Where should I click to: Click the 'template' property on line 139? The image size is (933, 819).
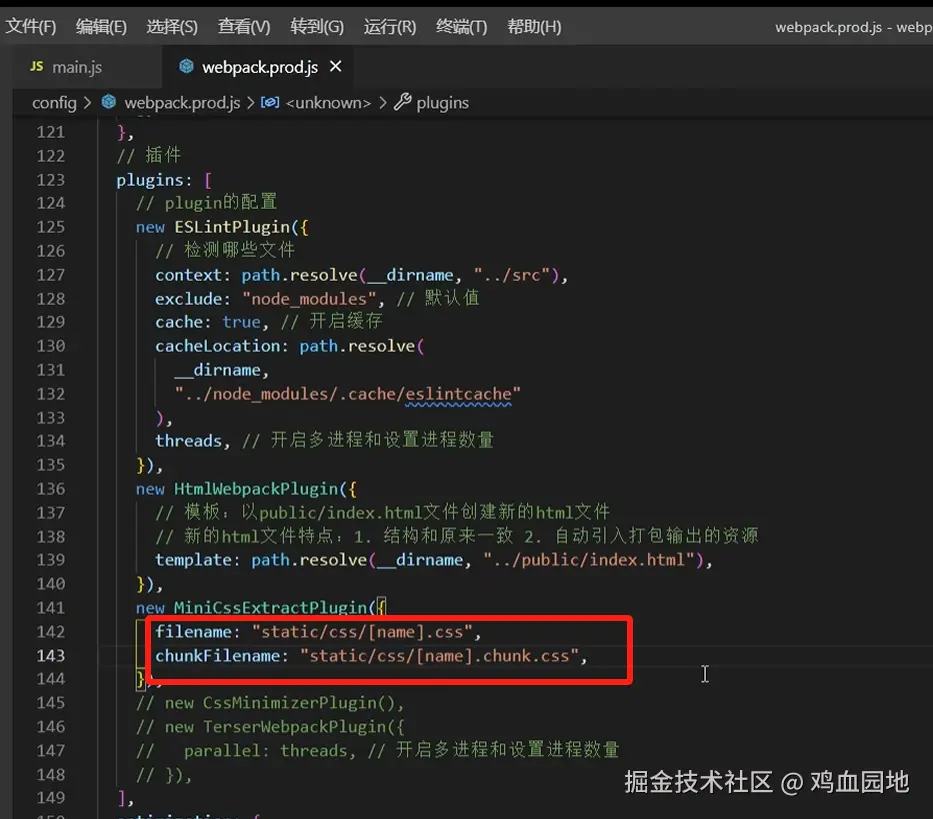[193, 560]
